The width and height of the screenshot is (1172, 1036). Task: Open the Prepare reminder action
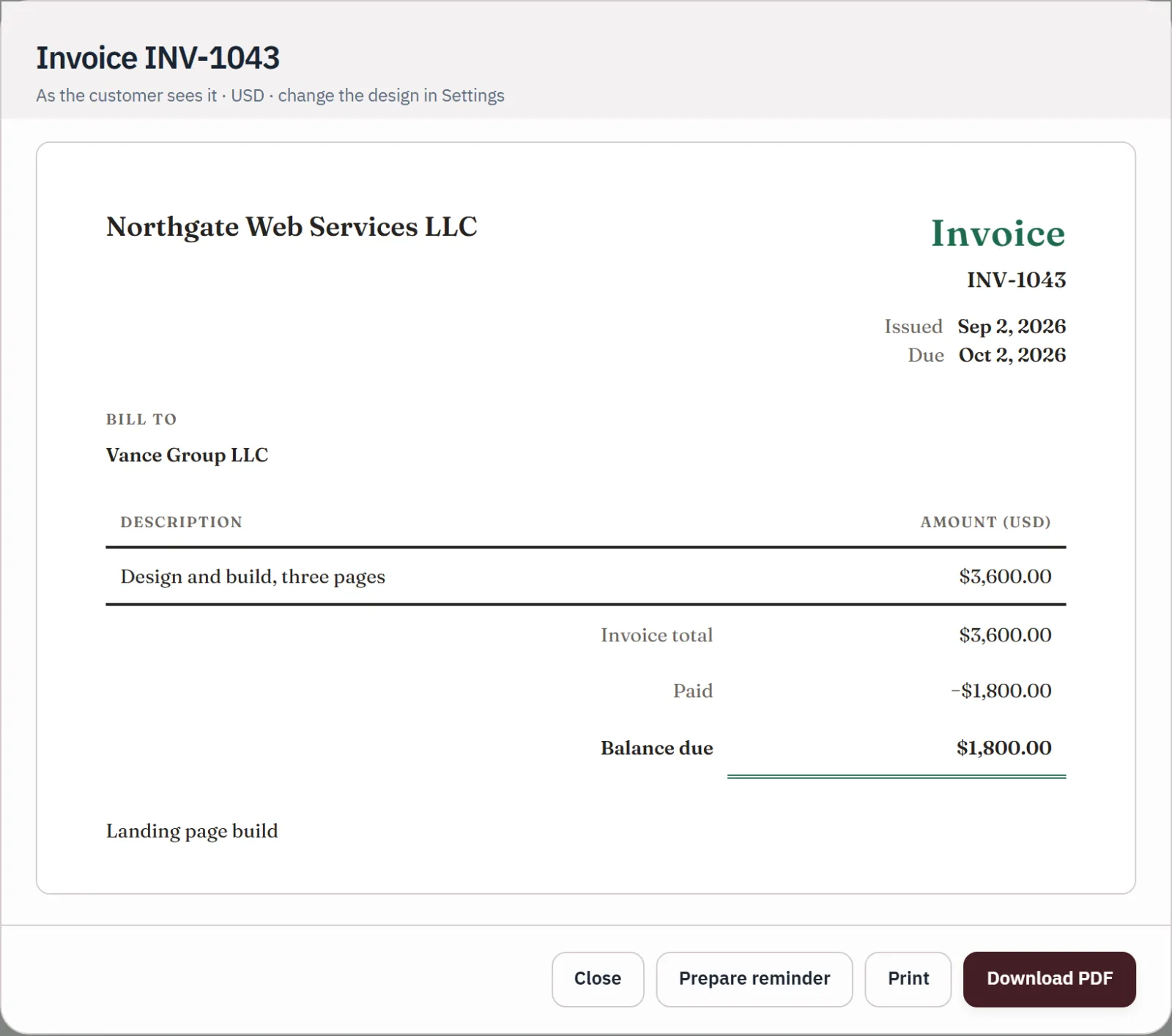[754, 979]
